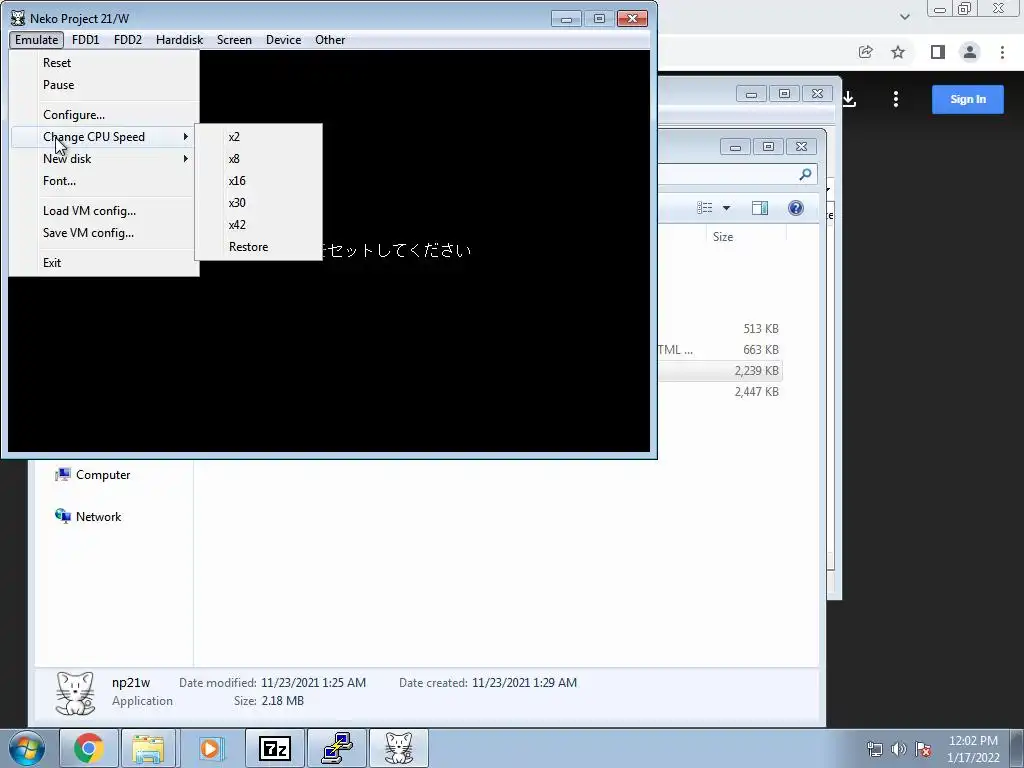Expand the Change CPU Speed submenu
1024x768 pixels.
point(104,136)
